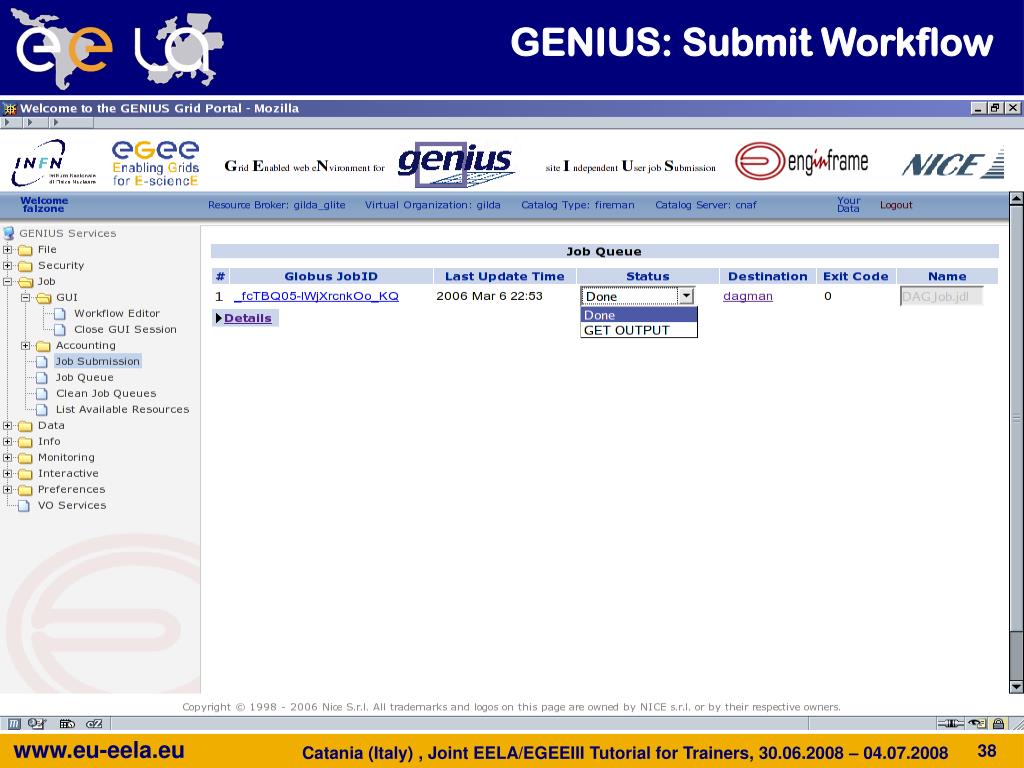Open the Status dropdown showing Done

(637, 296)
